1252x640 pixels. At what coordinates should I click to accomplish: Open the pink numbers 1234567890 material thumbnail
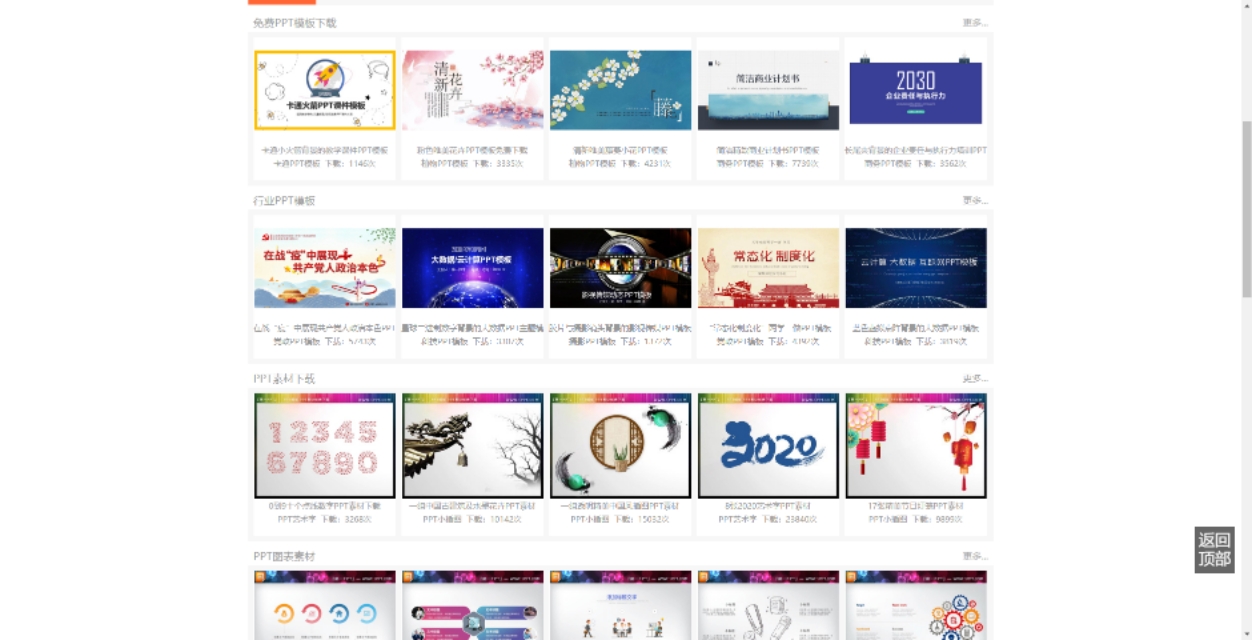(x=325, y=445)
